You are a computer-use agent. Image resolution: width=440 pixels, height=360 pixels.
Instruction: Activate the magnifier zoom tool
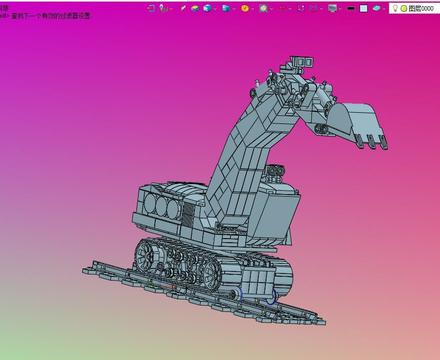pos(263,8)
